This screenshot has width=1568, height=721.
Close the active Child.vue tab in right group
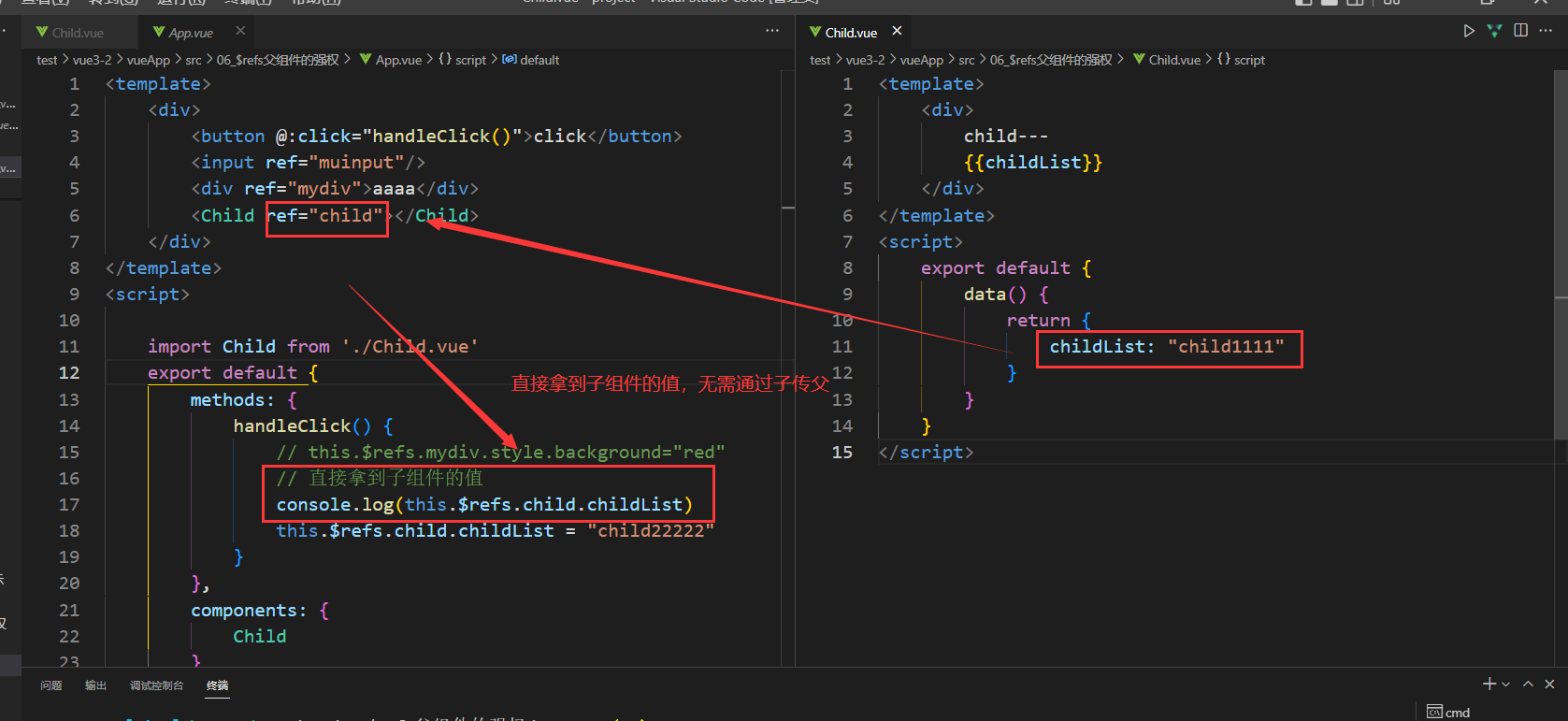(897, 31)
